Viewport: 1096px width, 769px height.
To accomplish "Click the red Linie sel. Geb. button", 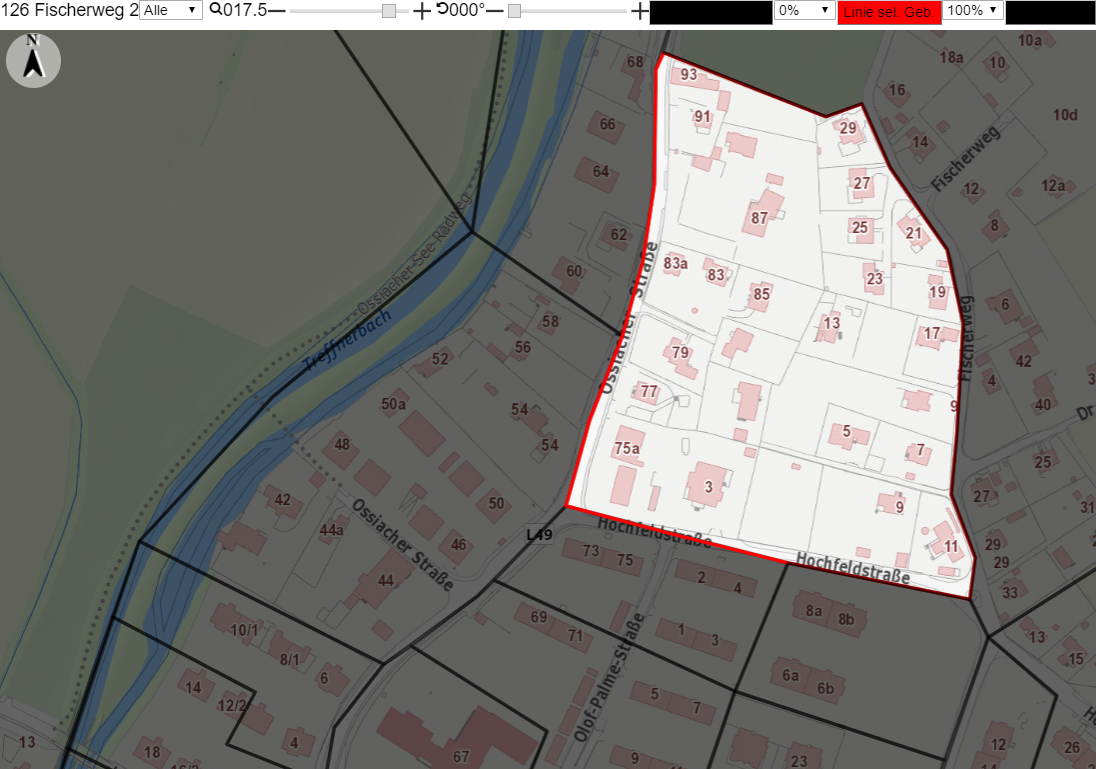I will click(889, 12).
